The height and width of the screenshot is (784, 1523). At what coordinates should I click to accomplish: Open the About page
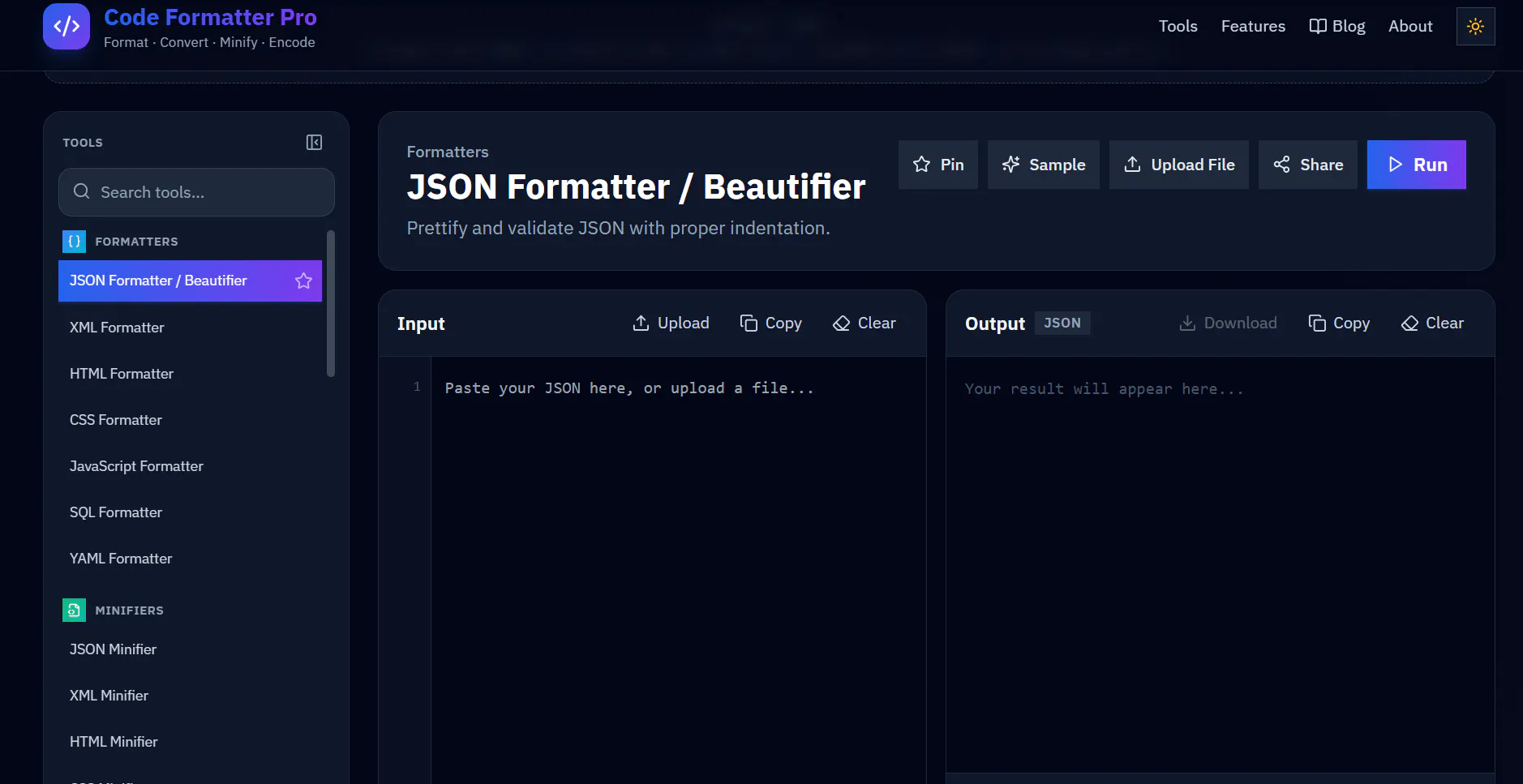pyautogui.click(x=1410, y=26)
